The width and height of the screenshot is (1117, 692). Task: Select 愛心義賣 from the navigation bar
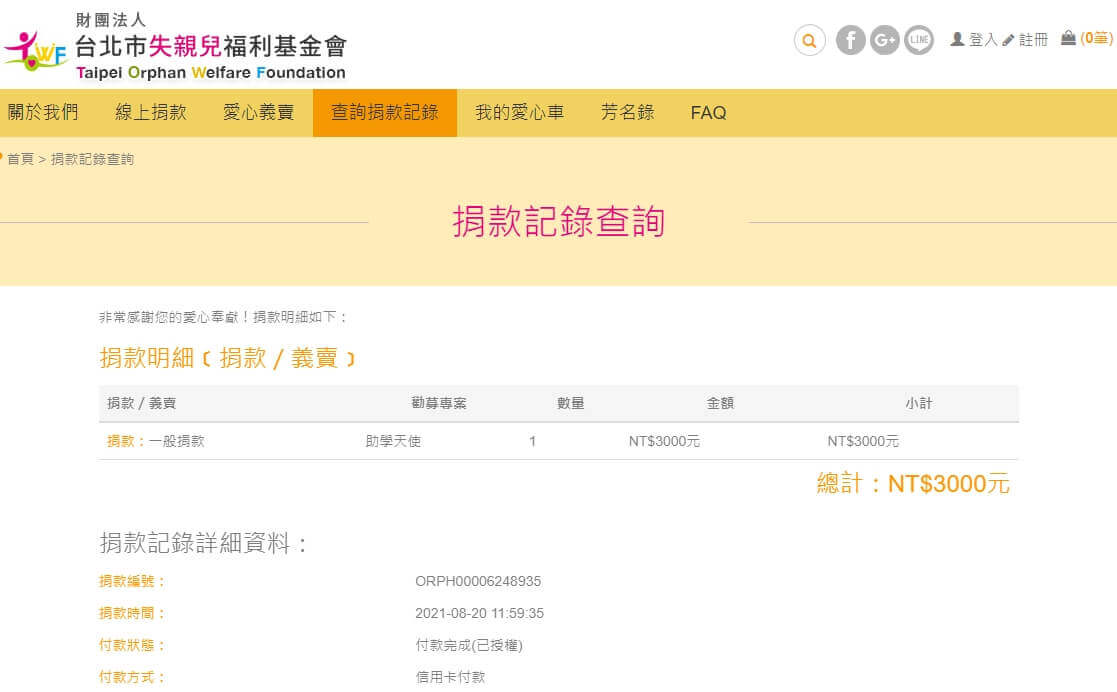tap(258, 113)
